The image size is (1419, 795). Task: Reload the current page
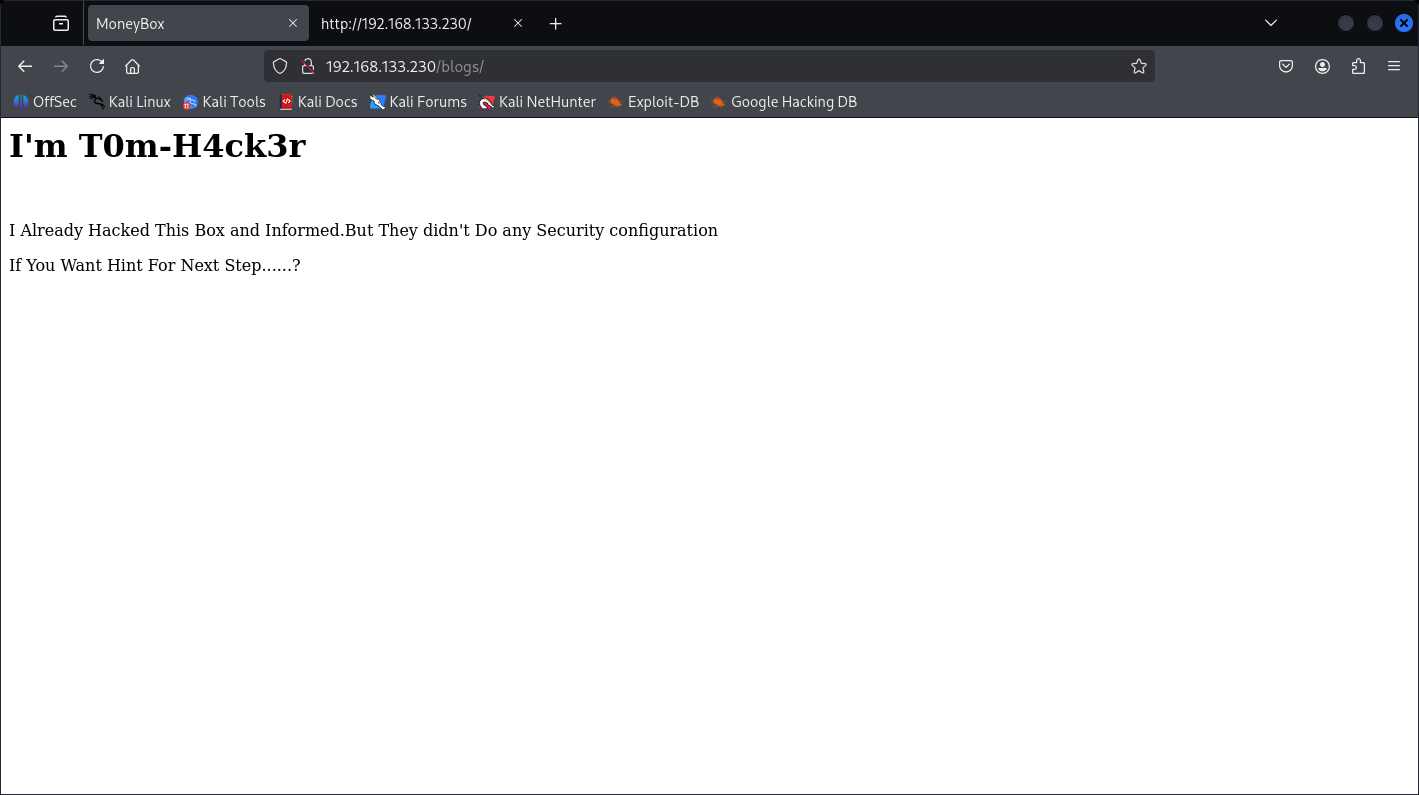(97, 66)
